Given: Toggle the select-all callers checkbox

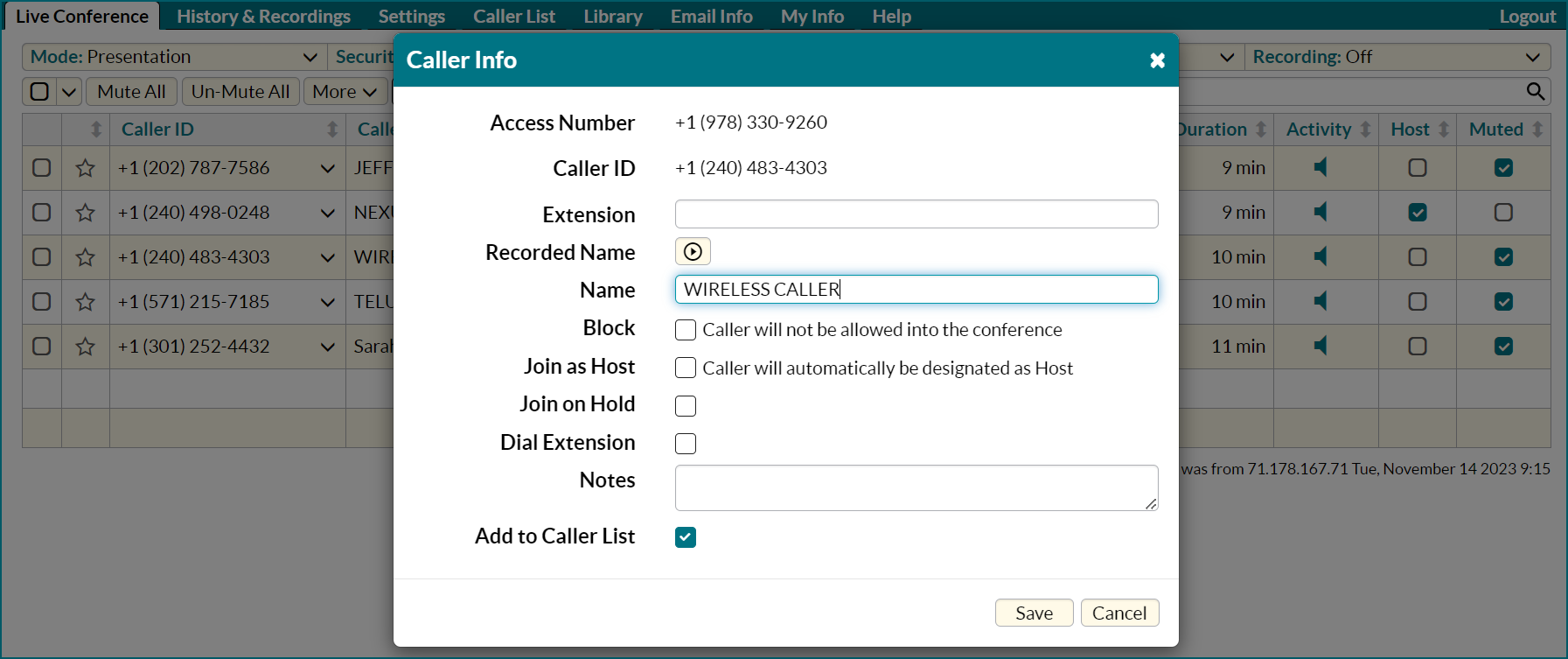Looking at the screenshot, I should pyautogui.click(x=39, y=91).
